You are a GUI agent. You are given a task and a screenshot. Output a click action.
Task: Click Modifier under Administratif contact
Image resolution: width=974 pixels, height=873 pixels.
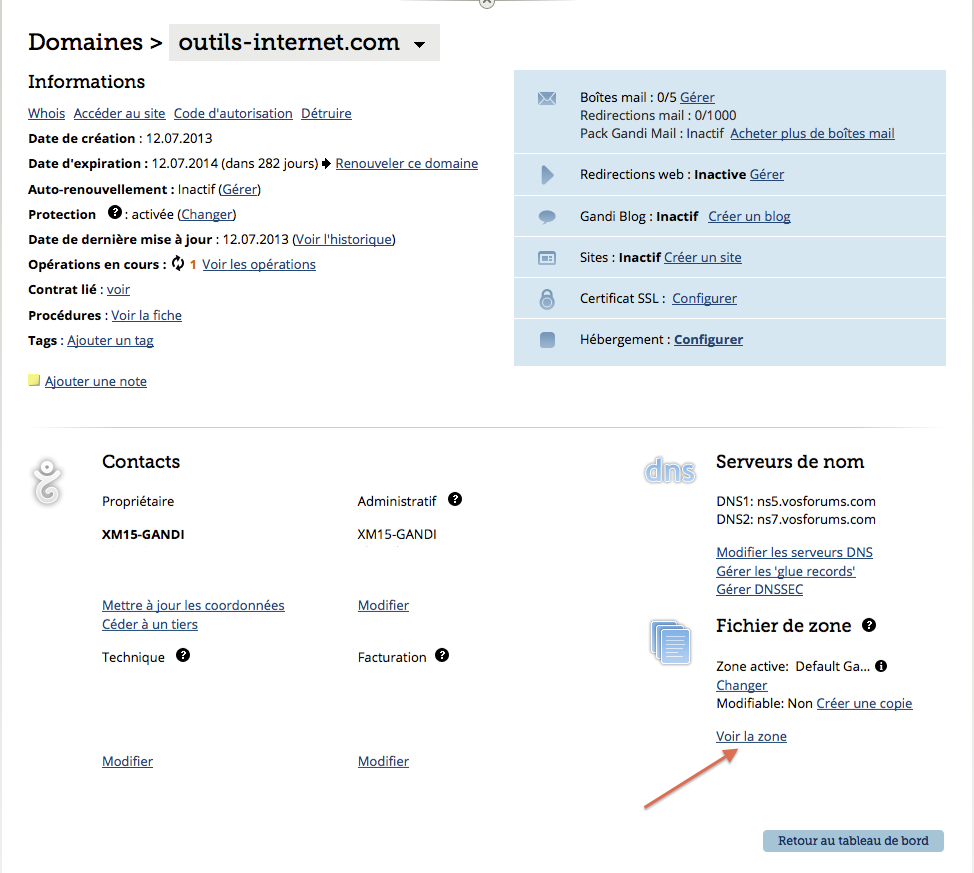click(x=383, y=606)
